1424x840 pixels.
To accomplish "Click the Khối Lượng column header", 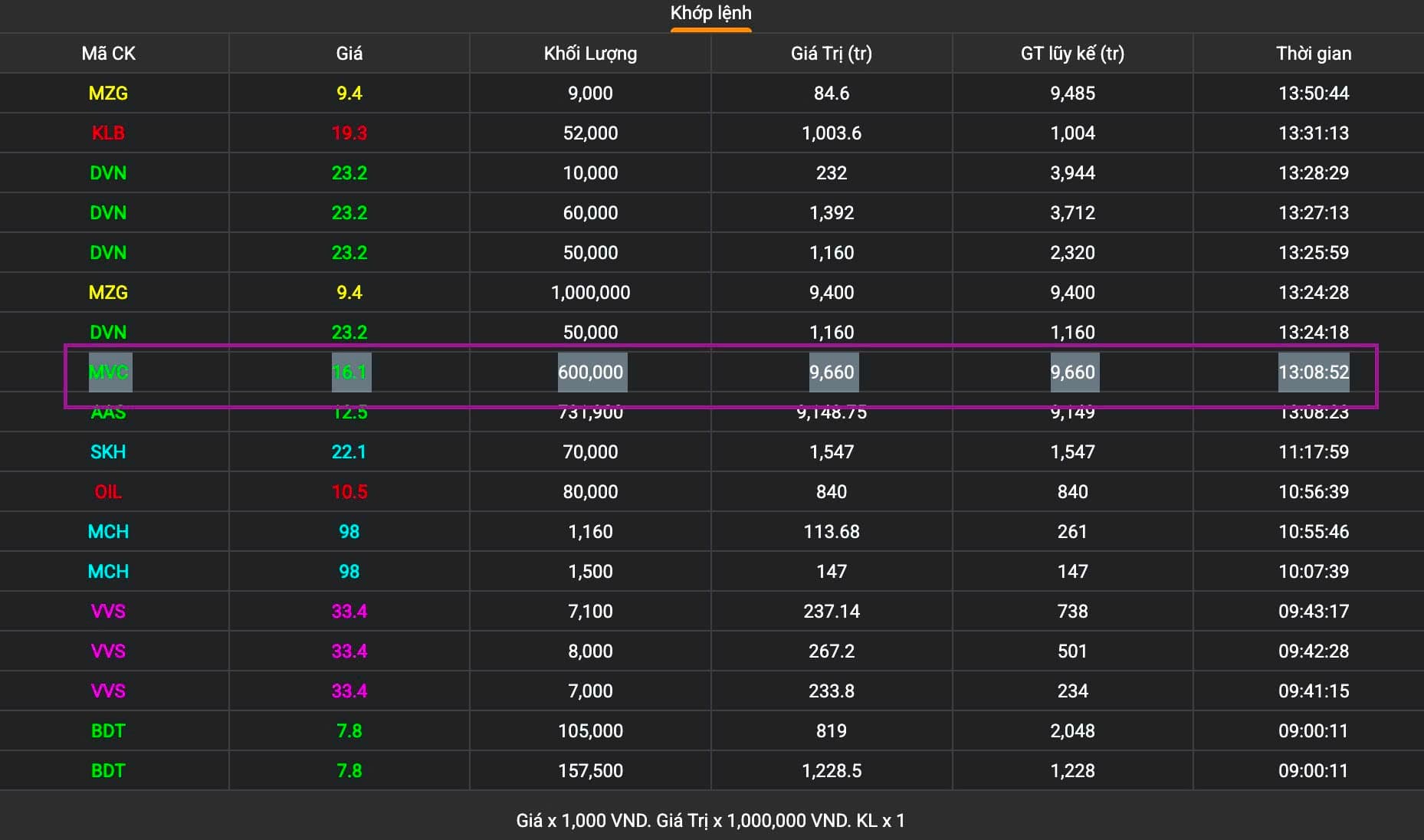I will [x=590, y=54].
